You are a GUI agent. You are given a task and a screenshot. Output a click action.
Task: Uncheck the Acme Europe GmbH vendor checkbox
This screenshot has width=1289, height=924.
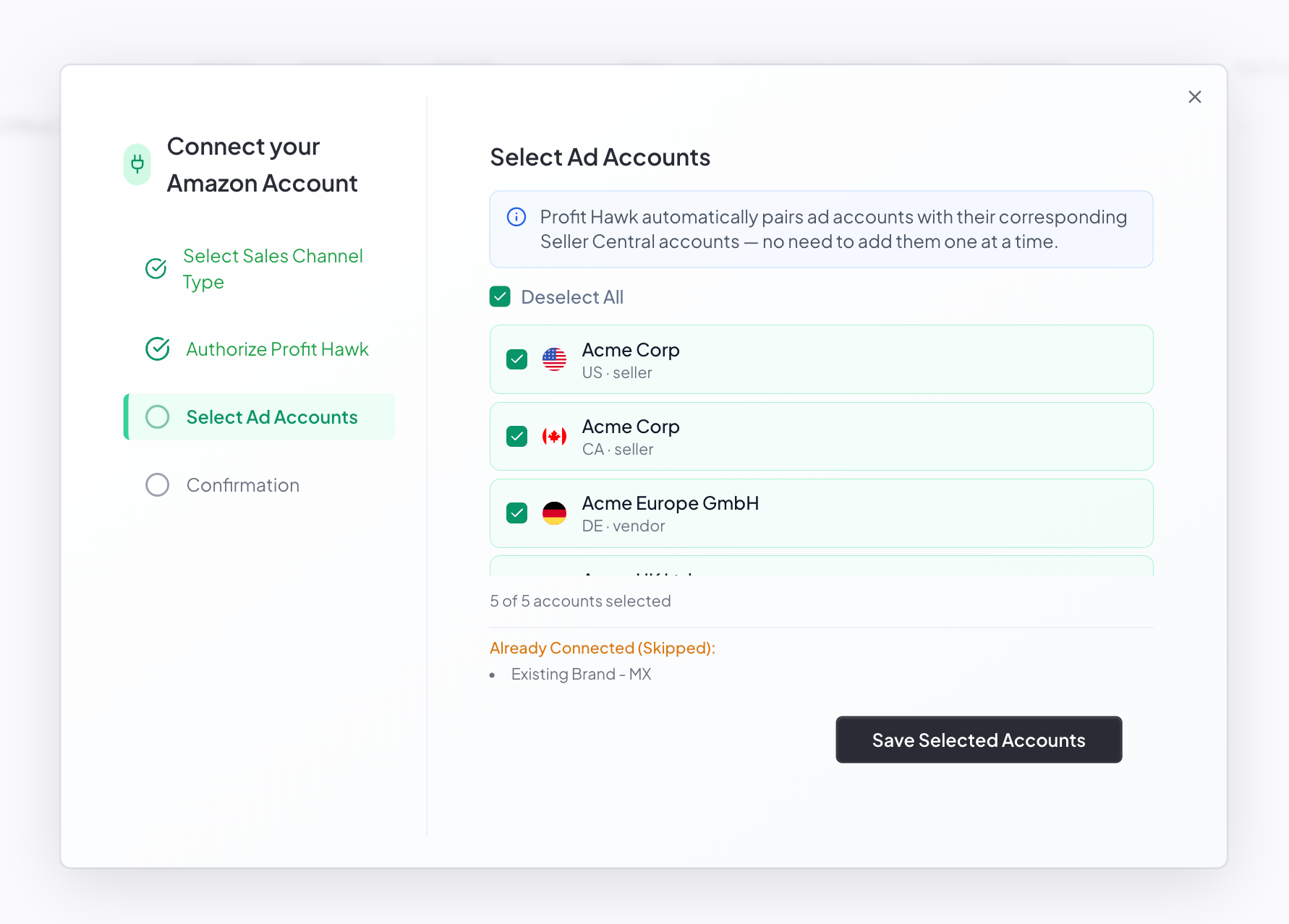pyautogui.click(x=516, y=513)
